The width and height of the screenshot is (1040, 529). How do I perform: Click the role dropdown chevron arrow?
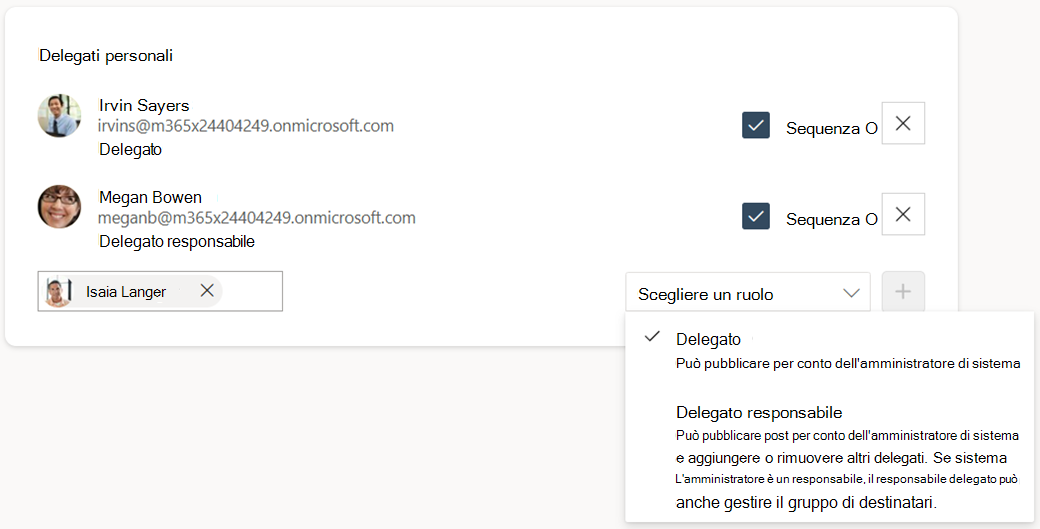(x=851, y=293)
